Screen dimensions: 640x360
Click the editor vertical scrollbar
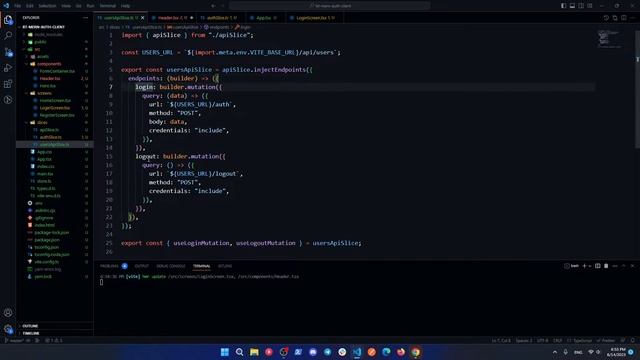point(637,90)
